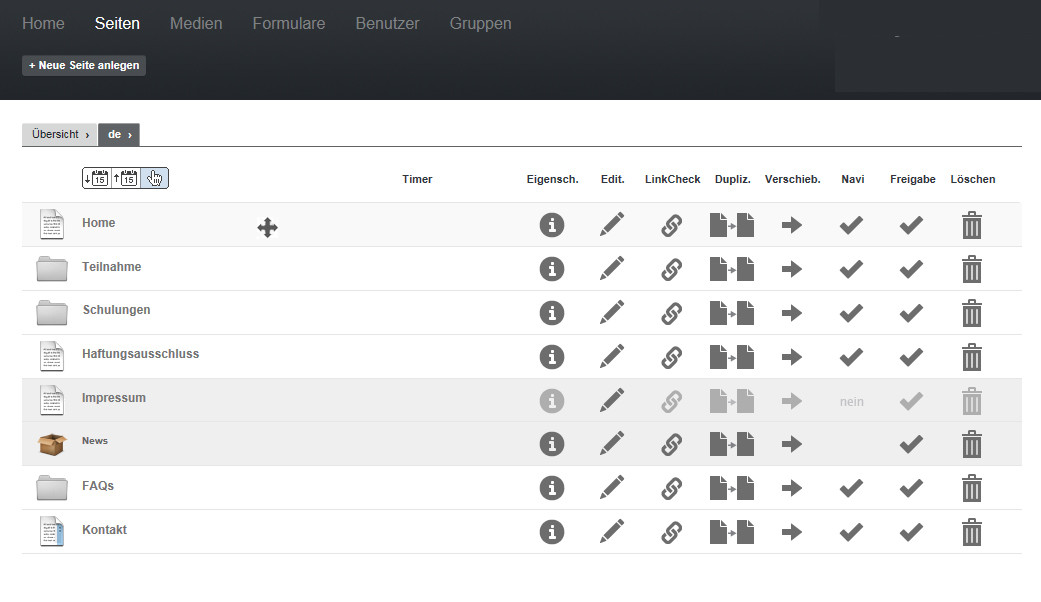The image size is (1041, 602).
Task: Duplicate the FAQs page
Action: [x=731, y=489]
